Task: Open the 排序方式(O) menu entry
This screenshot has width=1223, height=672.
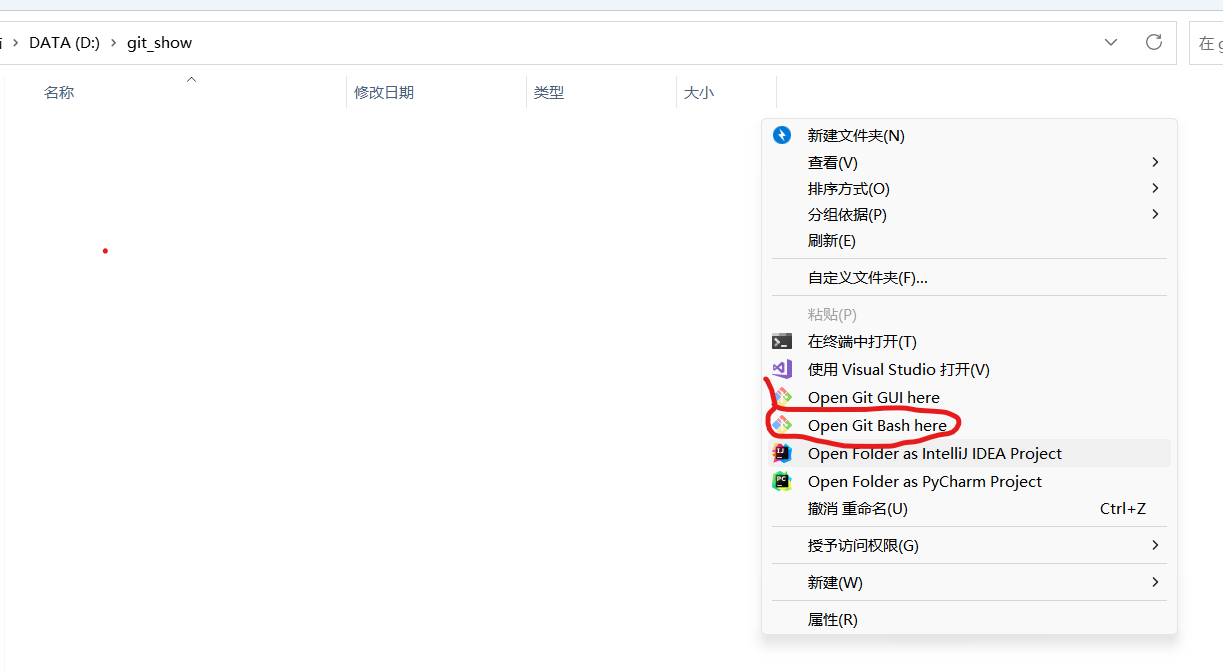Action: coord(969,188)
